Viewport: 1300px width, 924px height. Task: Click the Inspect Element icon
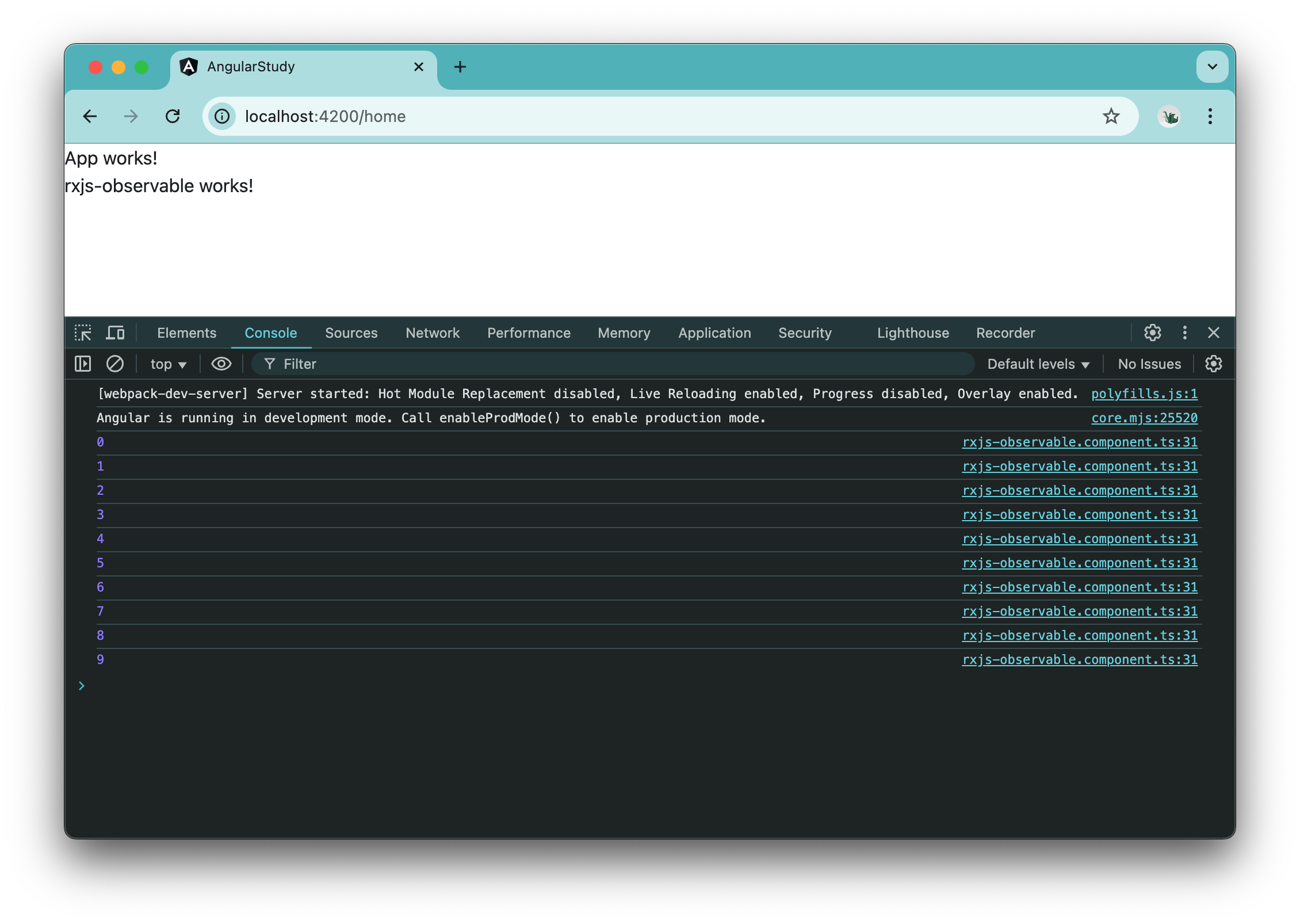click(x=85, y=332)
